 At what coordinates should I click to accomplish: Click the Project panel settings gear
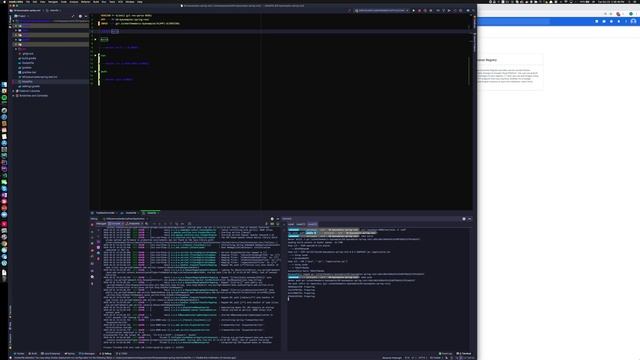[x=80, y=16]
